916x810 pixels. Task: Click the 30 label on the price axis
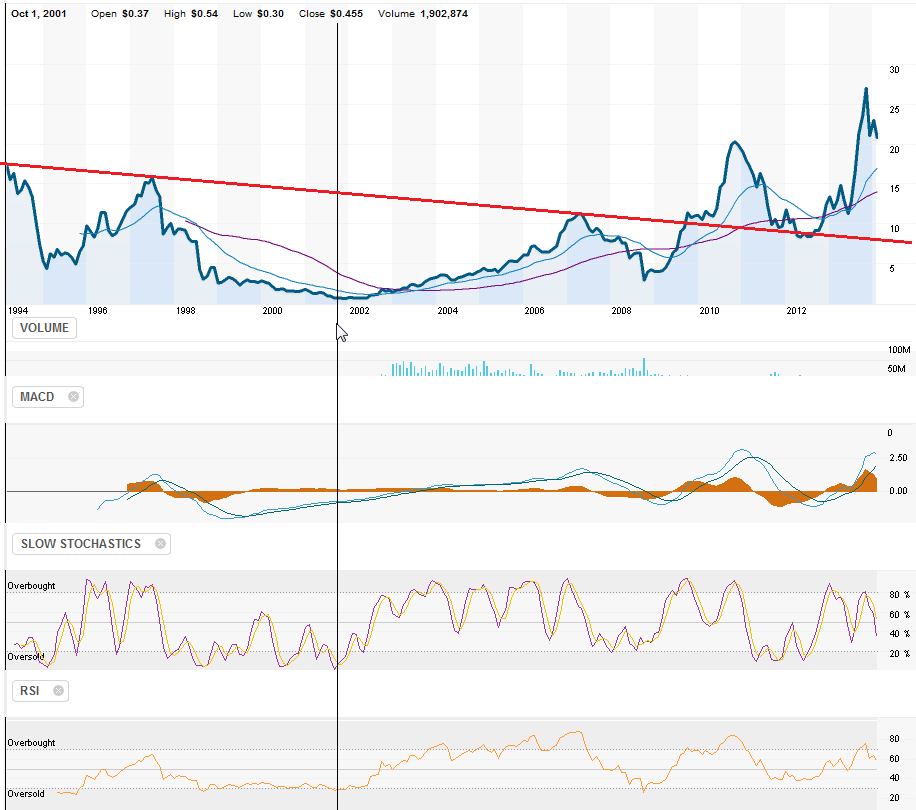click(x=894, y=69)
